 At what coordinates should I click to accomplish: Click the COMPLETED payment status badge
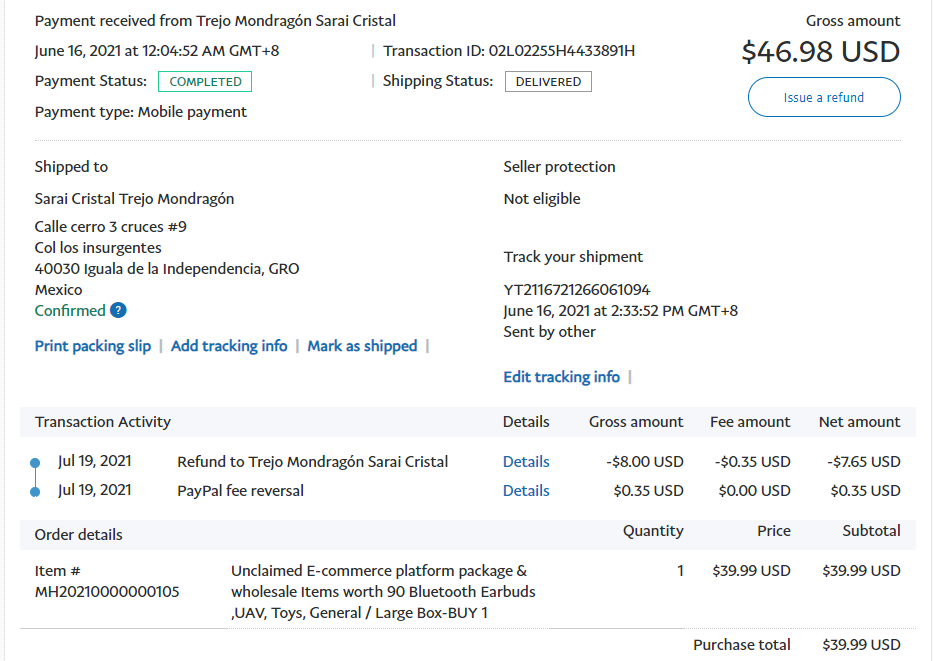click(205, 82)
